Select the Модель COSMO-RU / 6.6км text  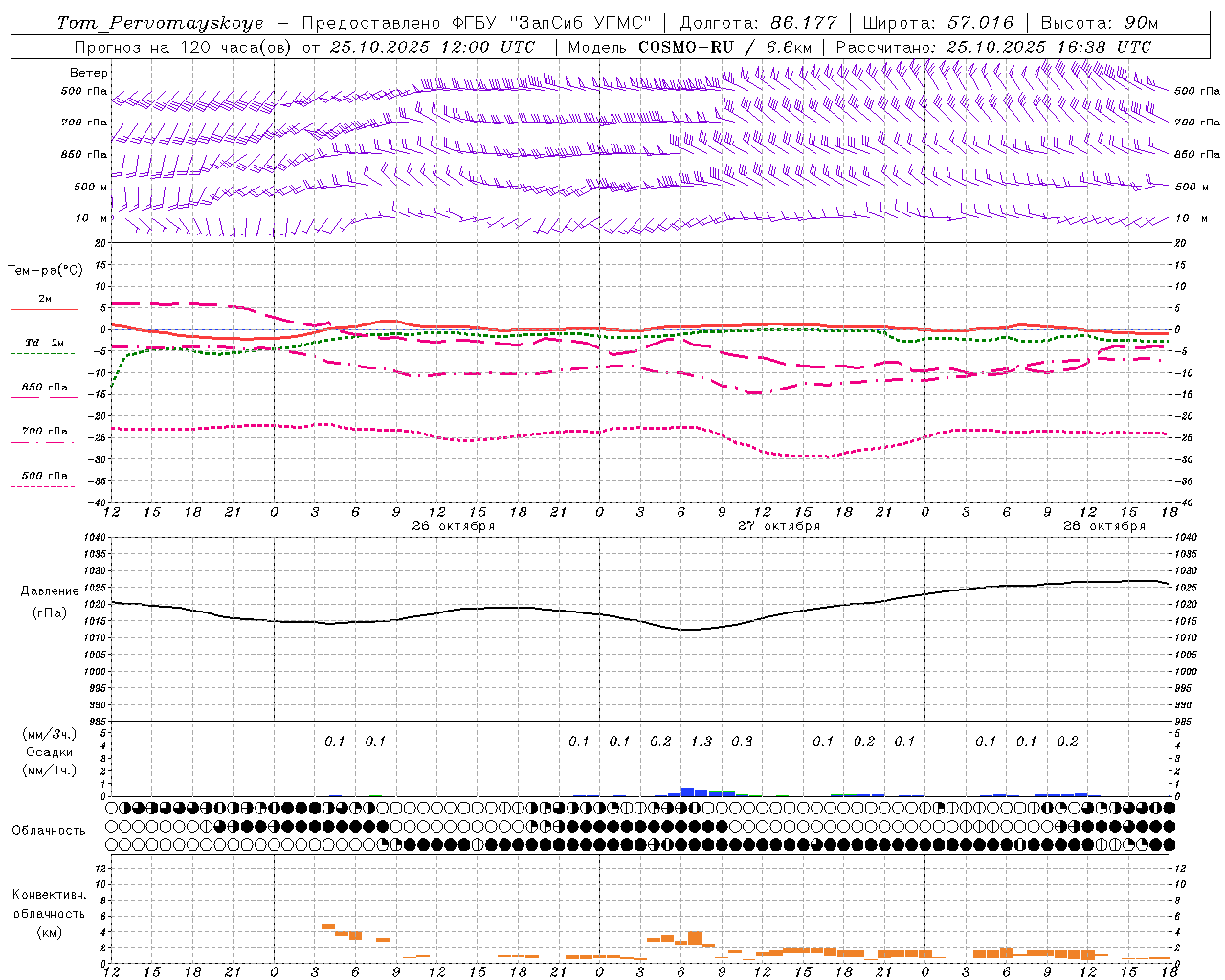(690, 47)
